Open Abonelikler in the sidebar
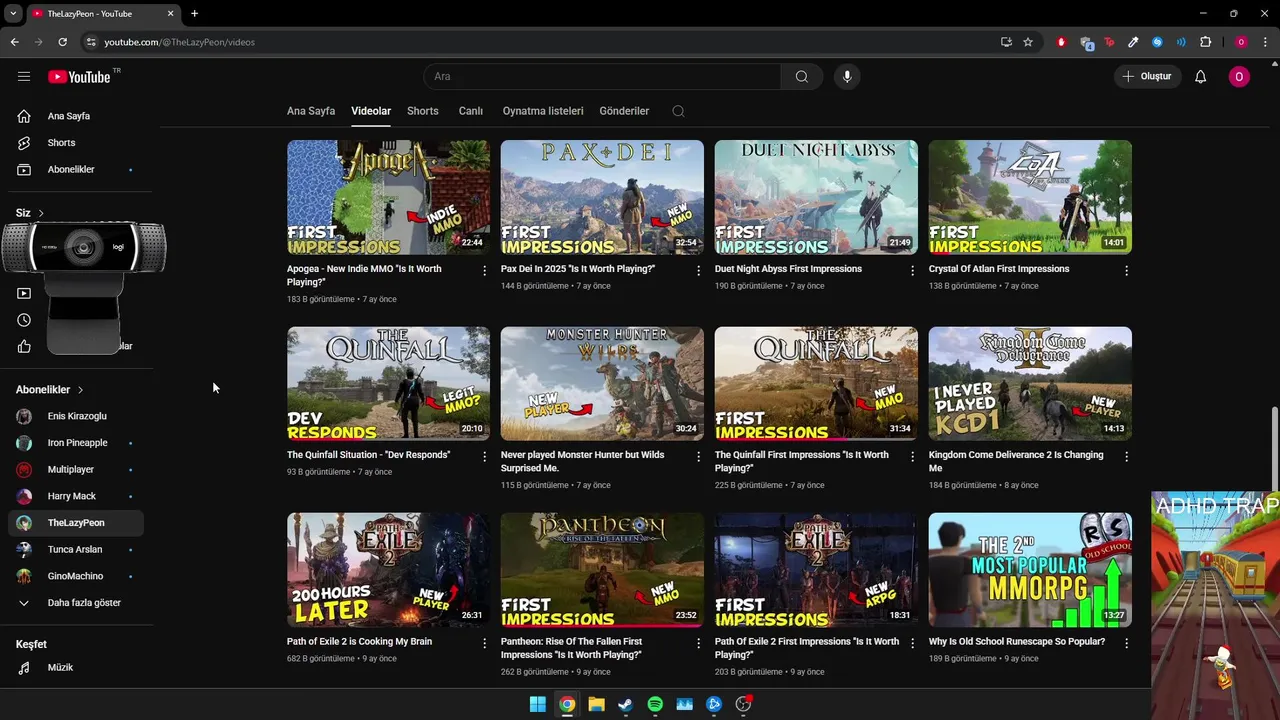The width and height of the screenshot is (1280, 720). click(x=76, y=170)
